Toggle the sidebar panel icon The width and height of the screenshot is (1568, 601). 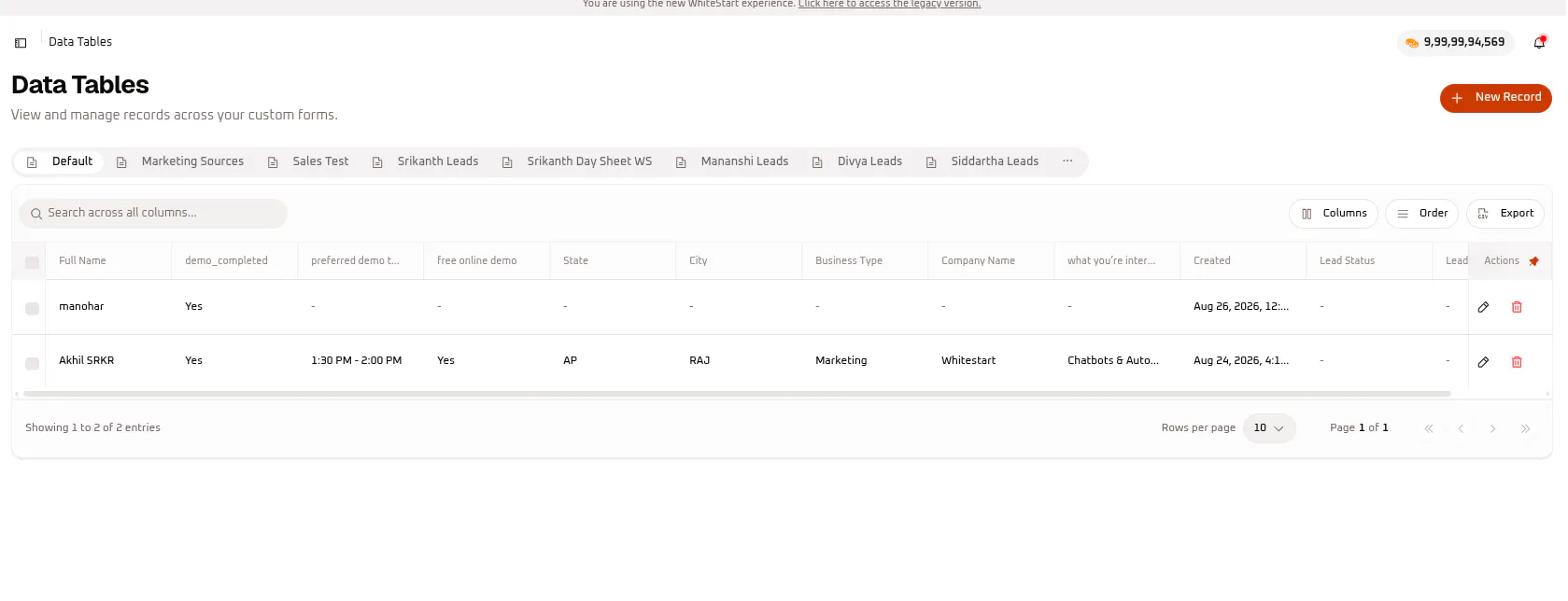[x=21, y=43]
